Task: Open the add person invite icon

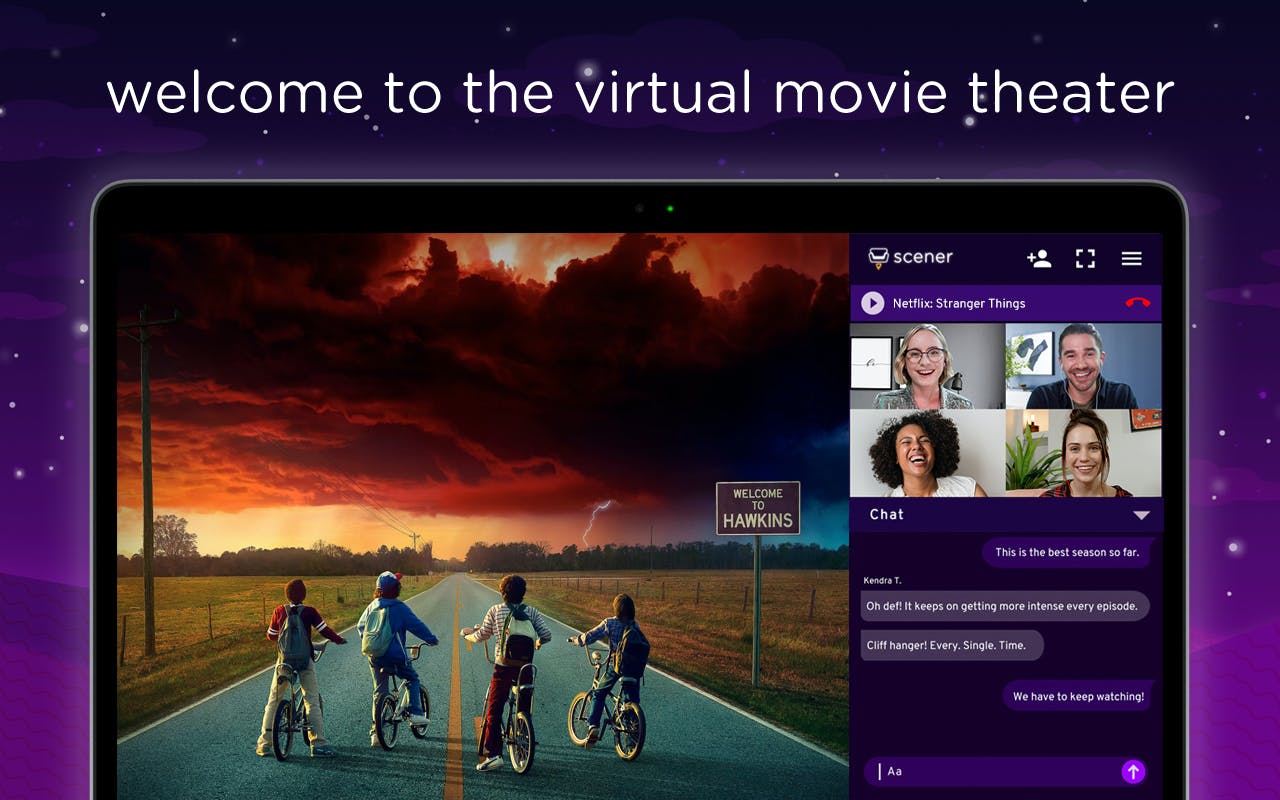Action: coord(1039,259)
